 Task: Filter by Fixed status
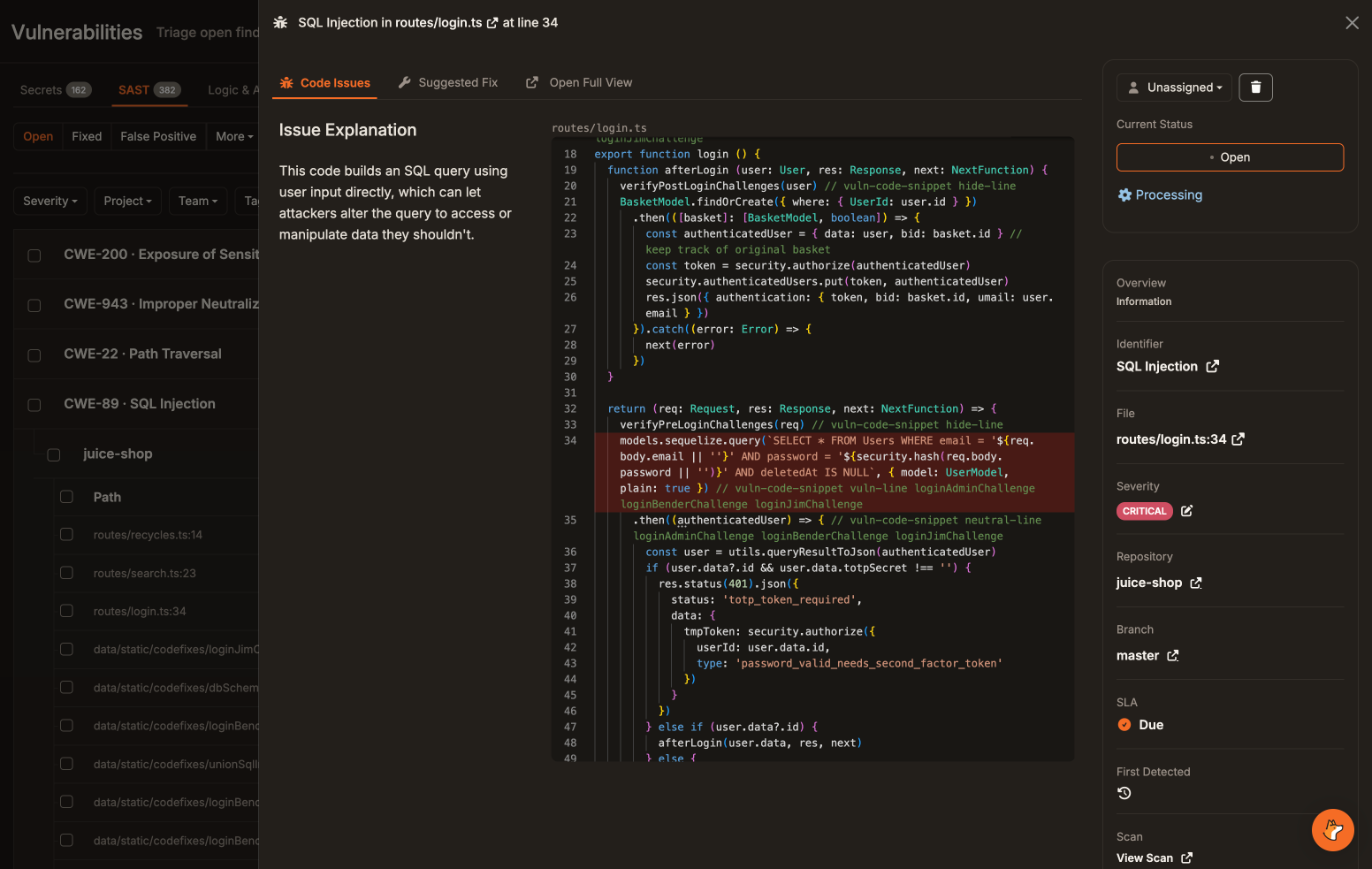pyautogui.click(x=87, y=137)
